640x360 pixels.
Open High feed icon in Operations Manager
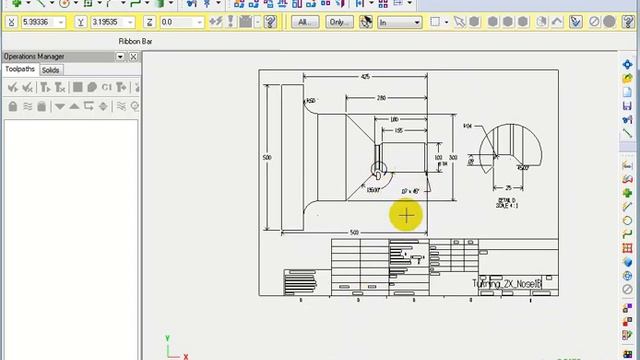121,87
